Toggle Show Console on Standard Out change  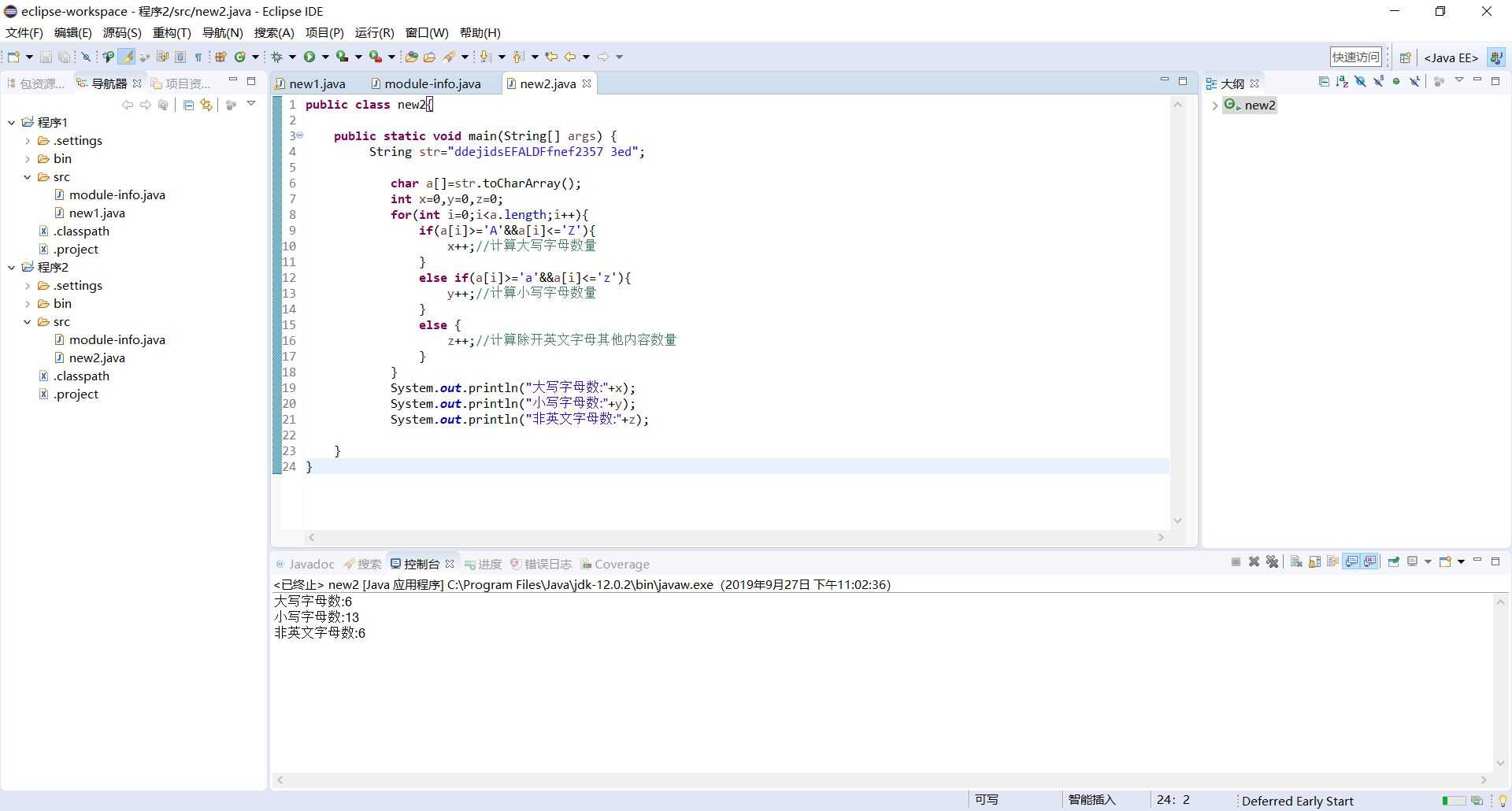[x=1351, y=561]
